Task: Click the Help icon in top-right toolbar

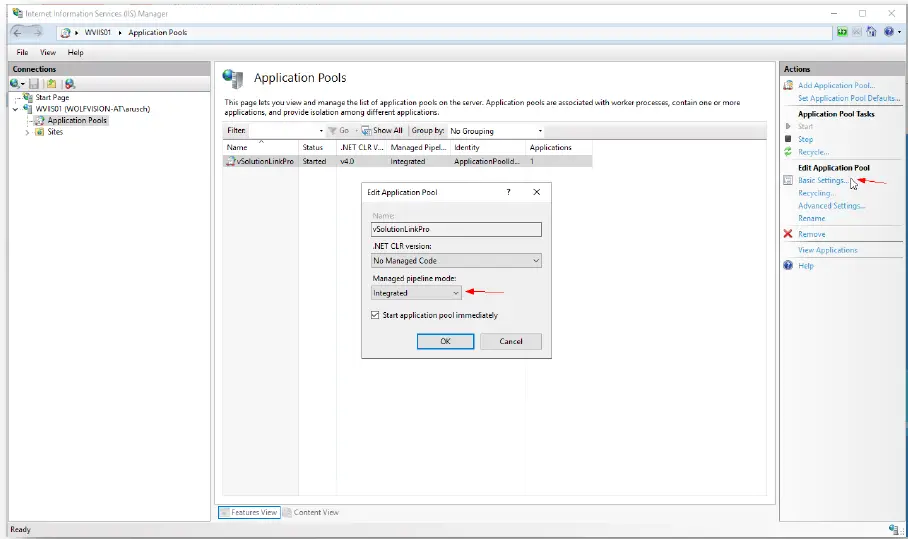Action: pos(888,33)
